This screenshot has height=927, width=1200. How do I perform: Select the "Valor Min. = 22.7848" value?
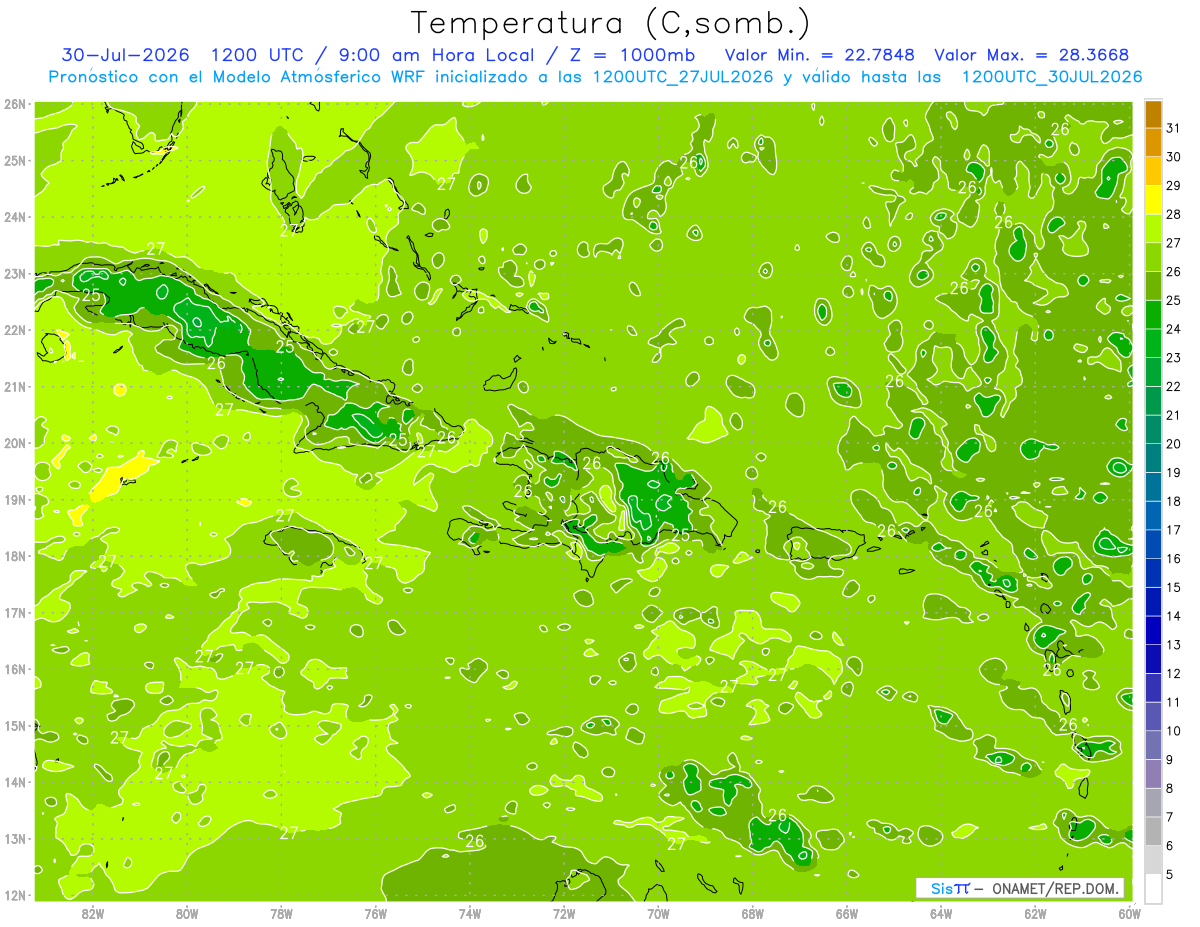820,55
